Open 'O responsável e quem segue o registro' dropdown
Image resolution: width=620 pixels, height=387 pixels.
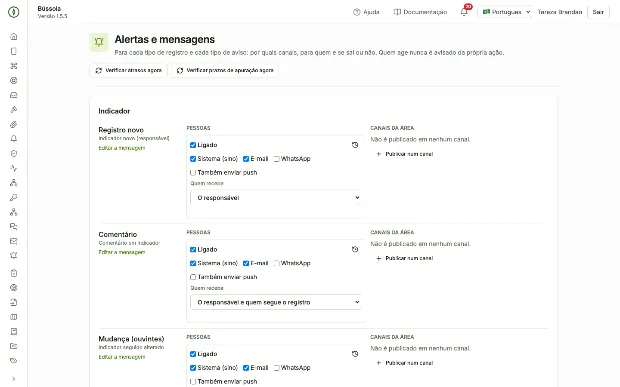point(276,302)
